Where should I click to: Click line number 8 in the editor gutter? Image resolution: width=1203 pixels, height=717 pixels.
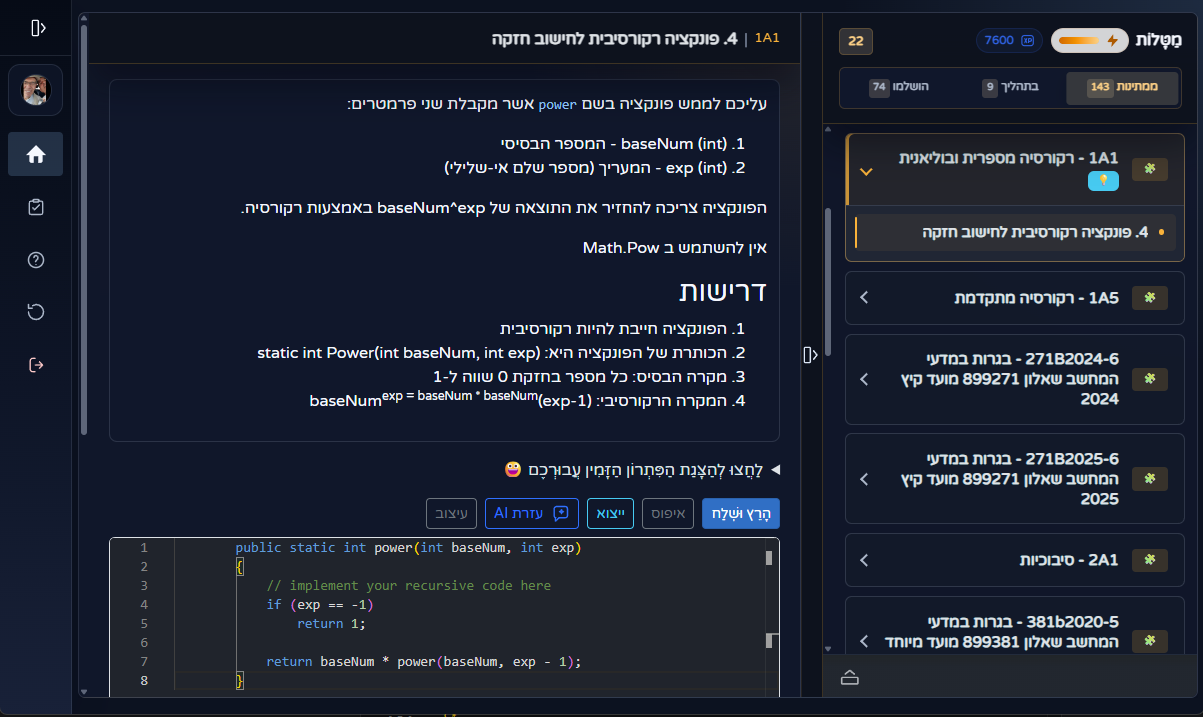(x=144, y=681)
